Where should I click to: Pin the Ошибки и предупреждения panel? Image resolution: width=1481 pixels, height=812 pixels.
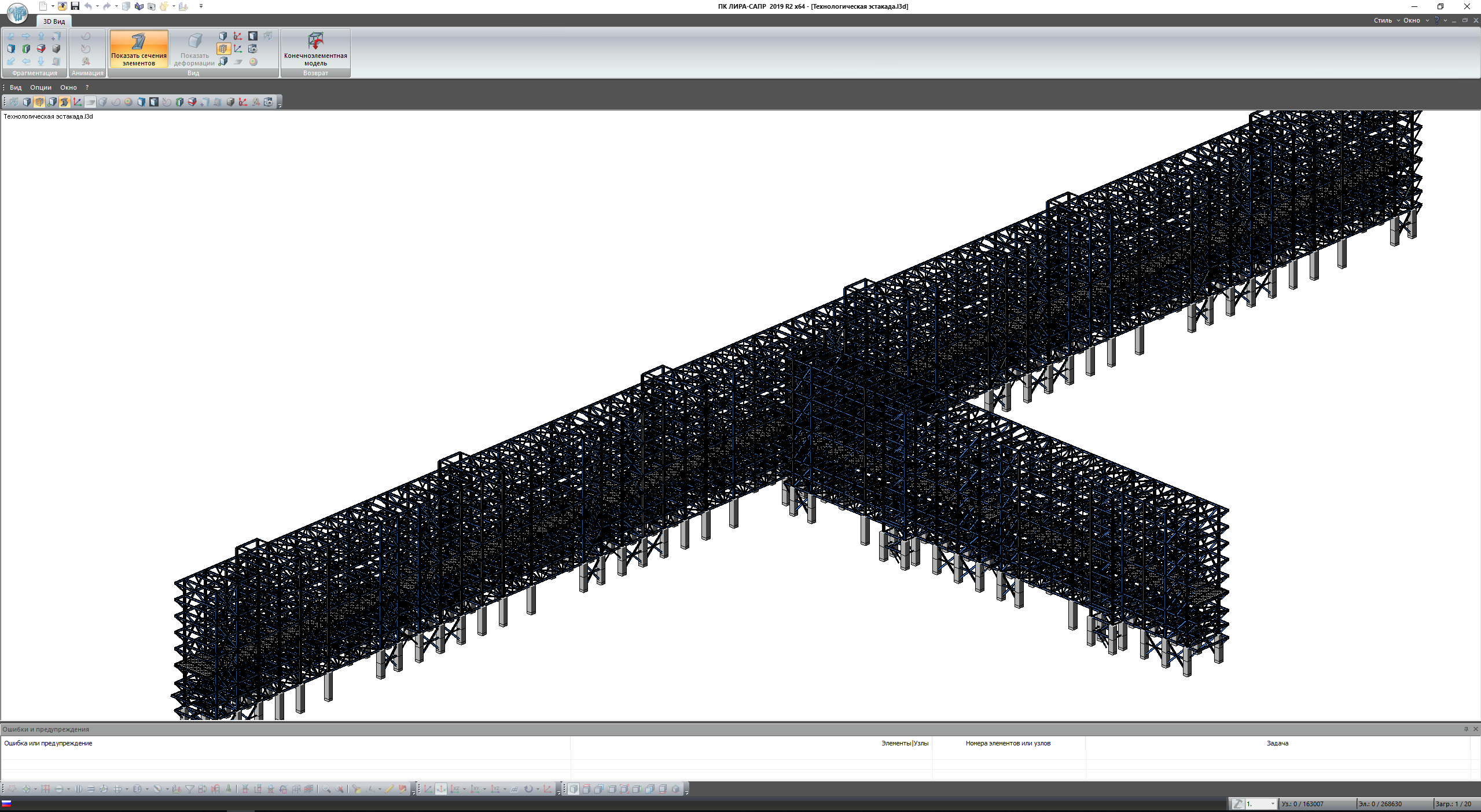click(x=1466, y=729)
